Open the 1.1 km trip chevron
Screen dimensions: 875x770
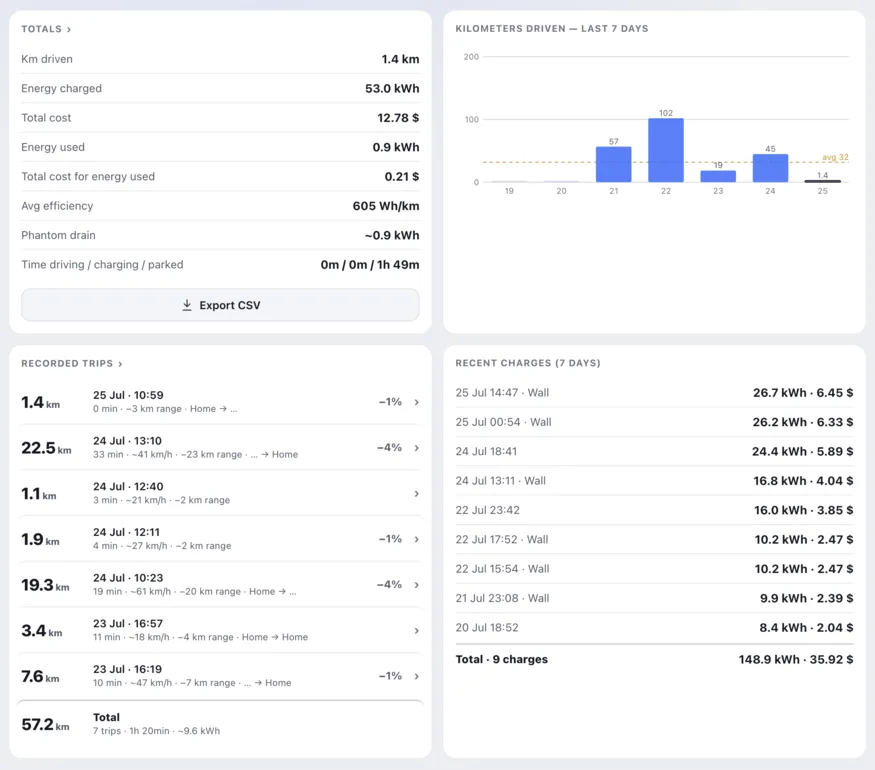click(416, 494)
